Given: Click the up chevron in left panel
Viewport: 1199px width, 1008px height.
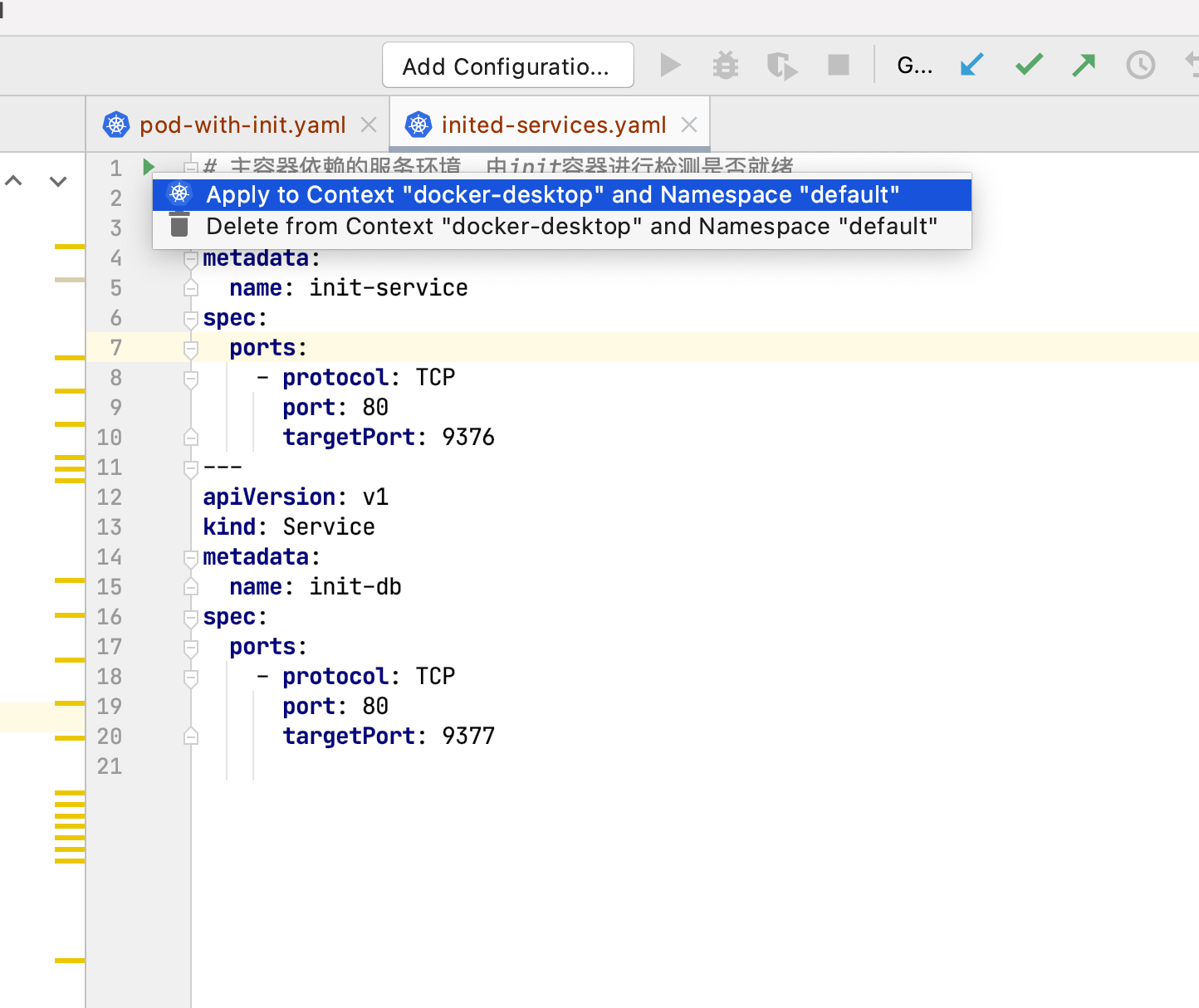Looking at the screenshot, I should 13,180.
